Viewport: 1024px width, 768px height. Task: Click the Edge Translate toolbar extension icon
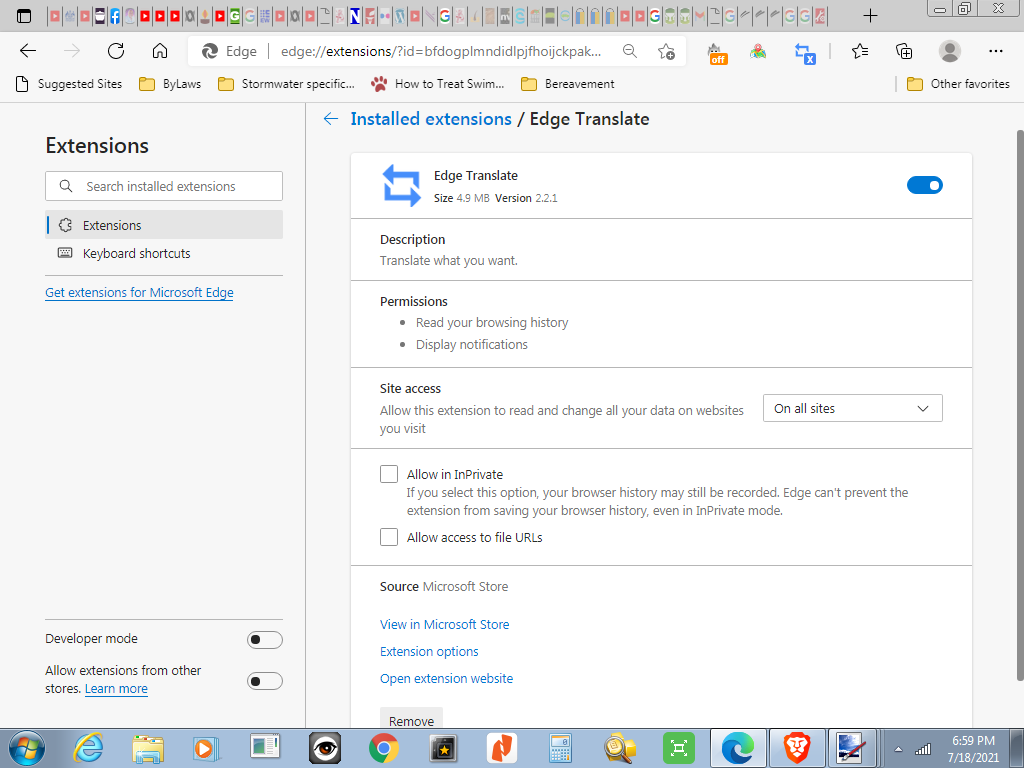click(x=805, y=52)
